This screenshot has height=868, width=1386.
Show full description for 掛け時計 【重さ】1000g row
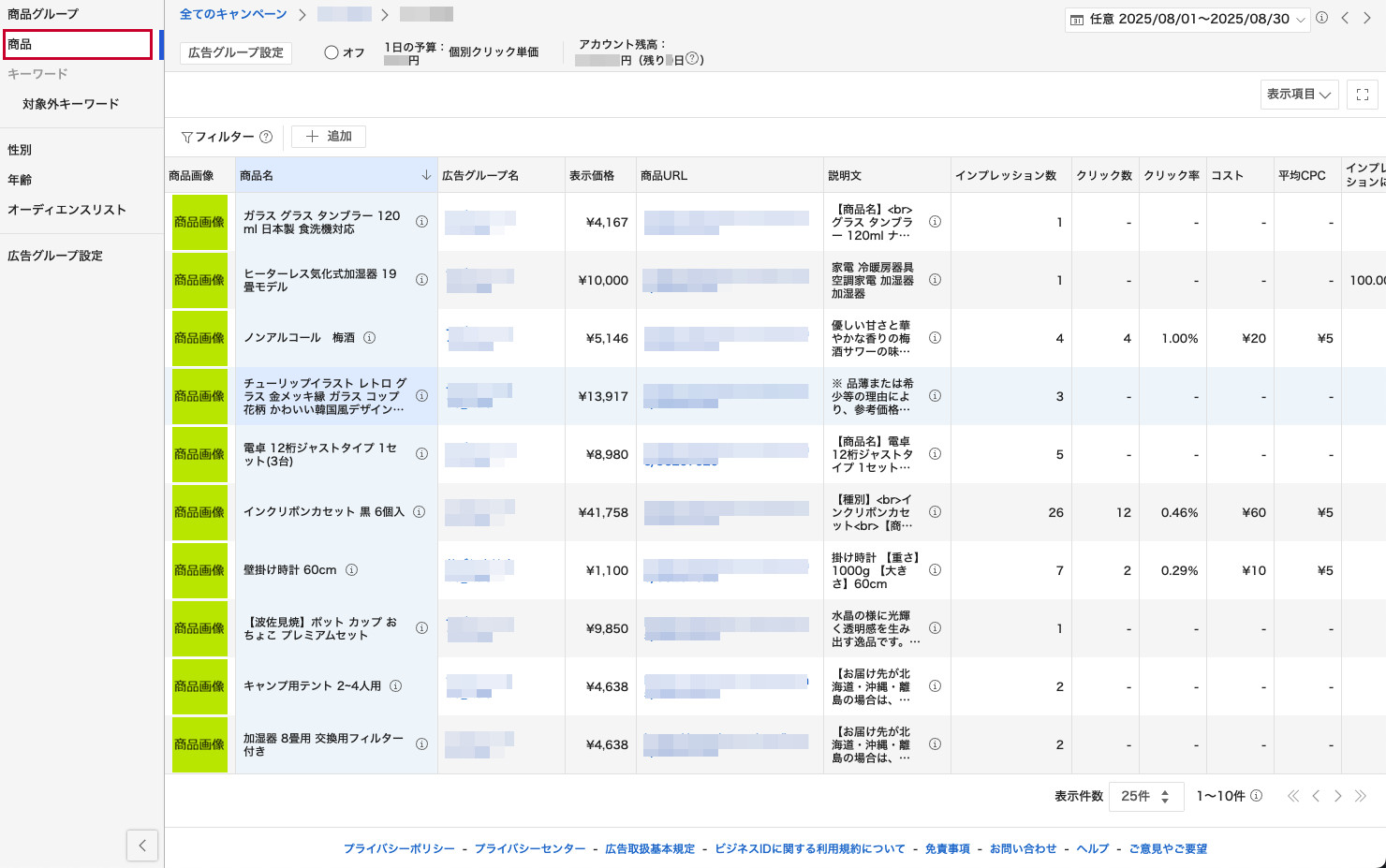(x=935, y=570)
